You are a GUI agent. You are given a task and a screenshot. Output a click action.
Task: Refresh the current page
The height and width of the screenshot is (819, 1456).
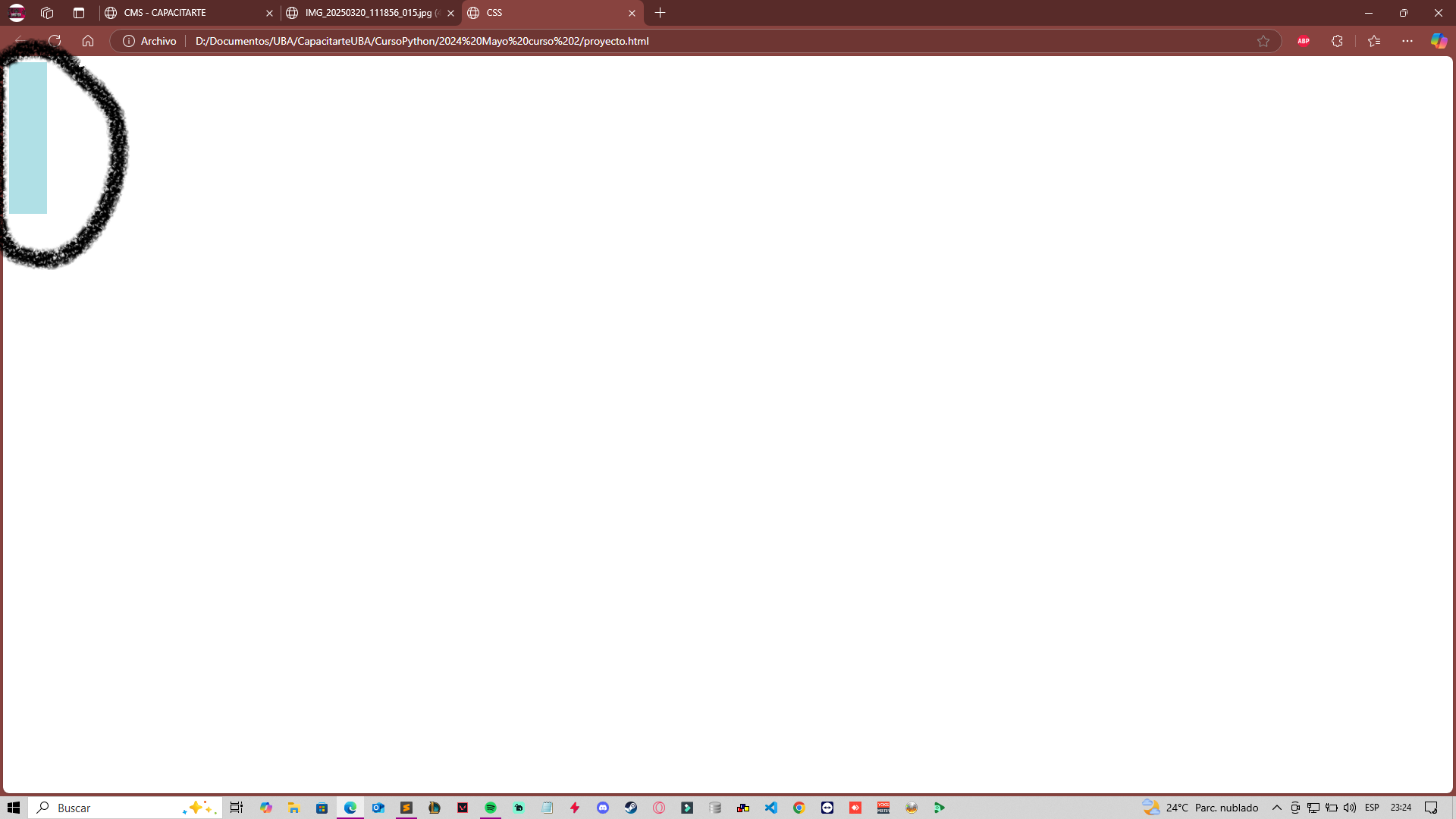55,41
